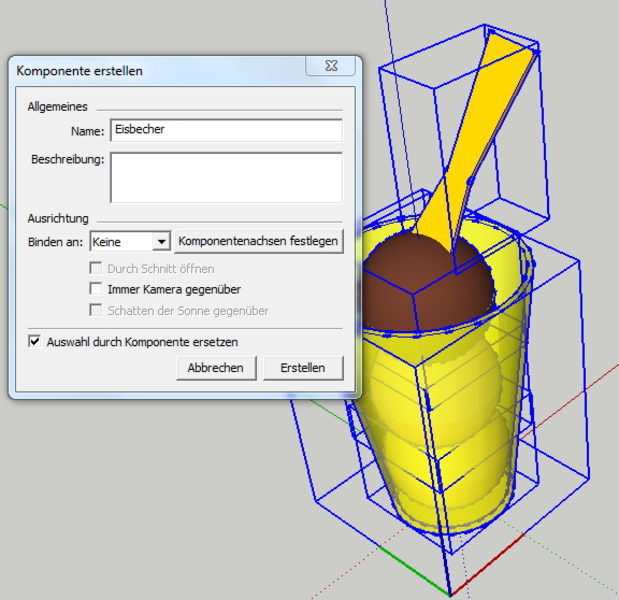Open the Binden an dropdown

point(160,242)
